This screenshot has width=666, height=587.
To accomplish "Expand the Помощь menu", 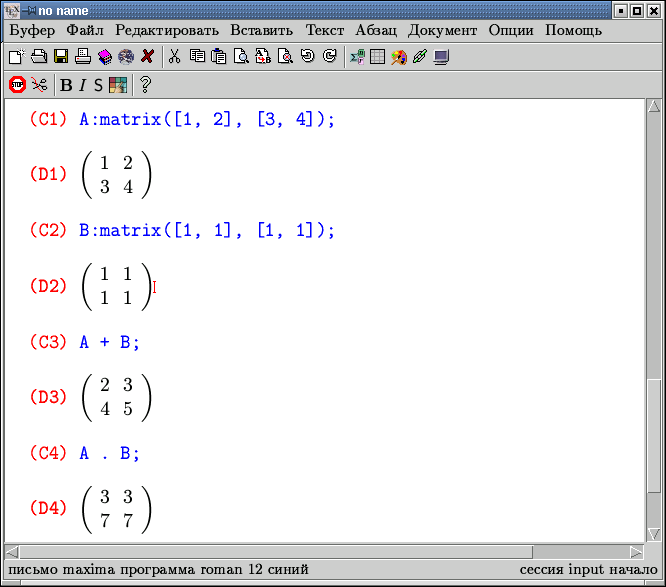I will click(573, 30).
